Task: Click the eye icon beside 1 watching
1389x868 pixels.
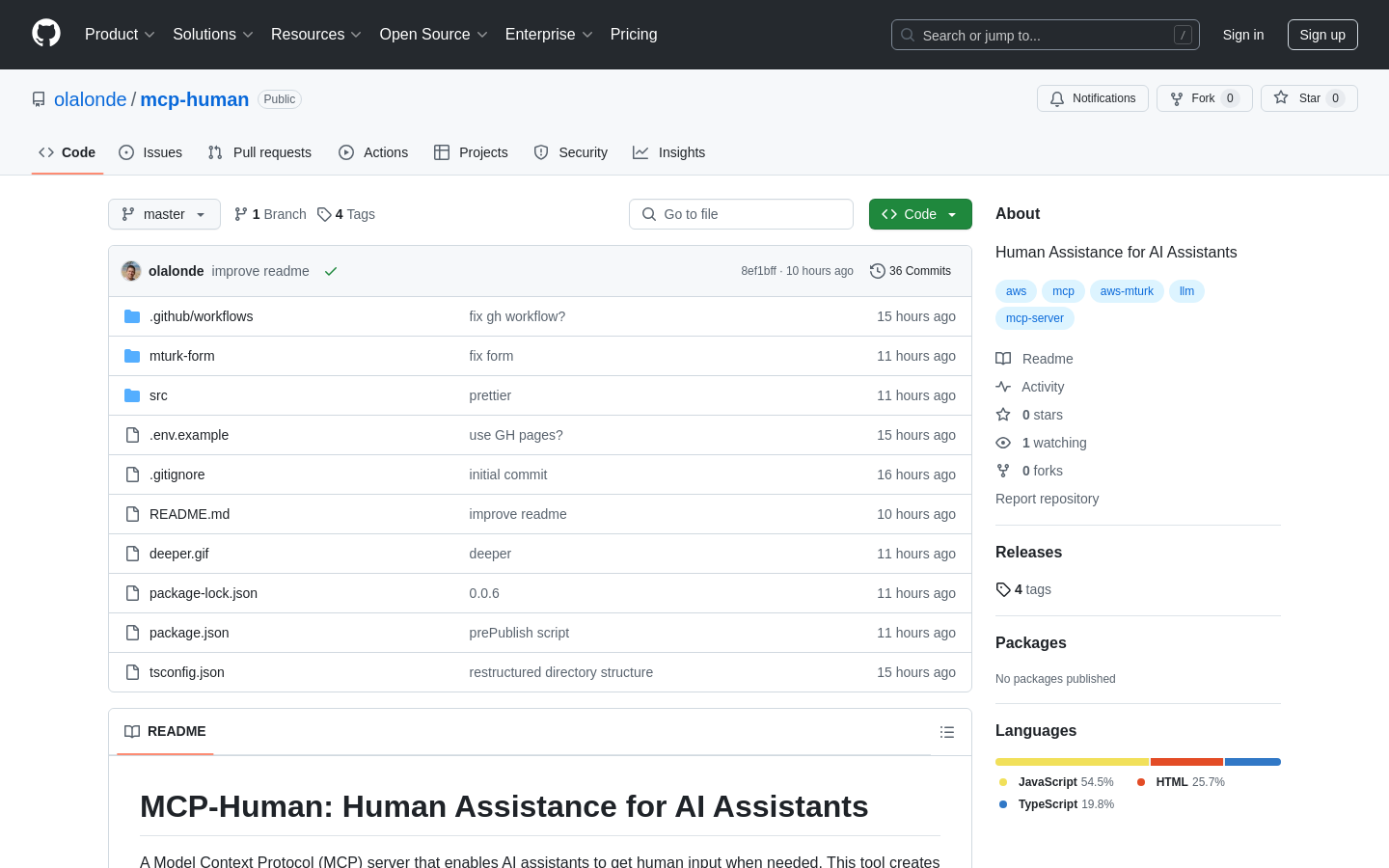Action: point(1003,443)
